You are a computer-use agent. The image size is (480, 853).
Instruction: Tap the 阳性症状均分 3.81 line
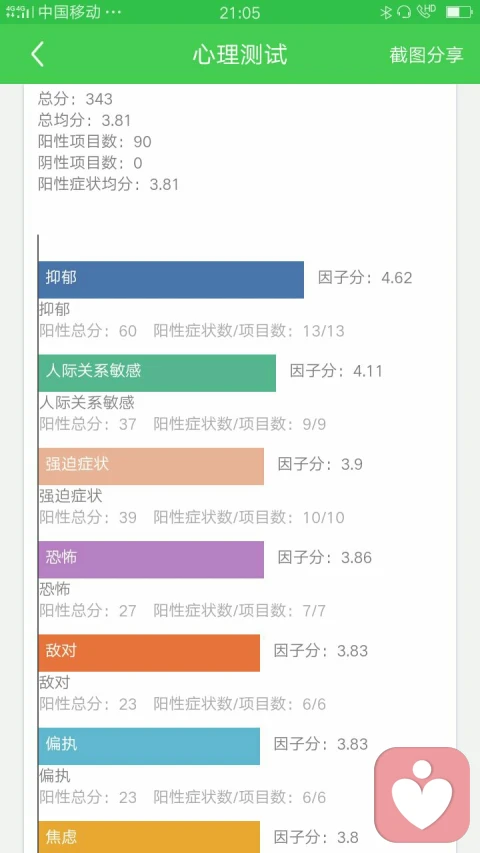tap(108, 184)
